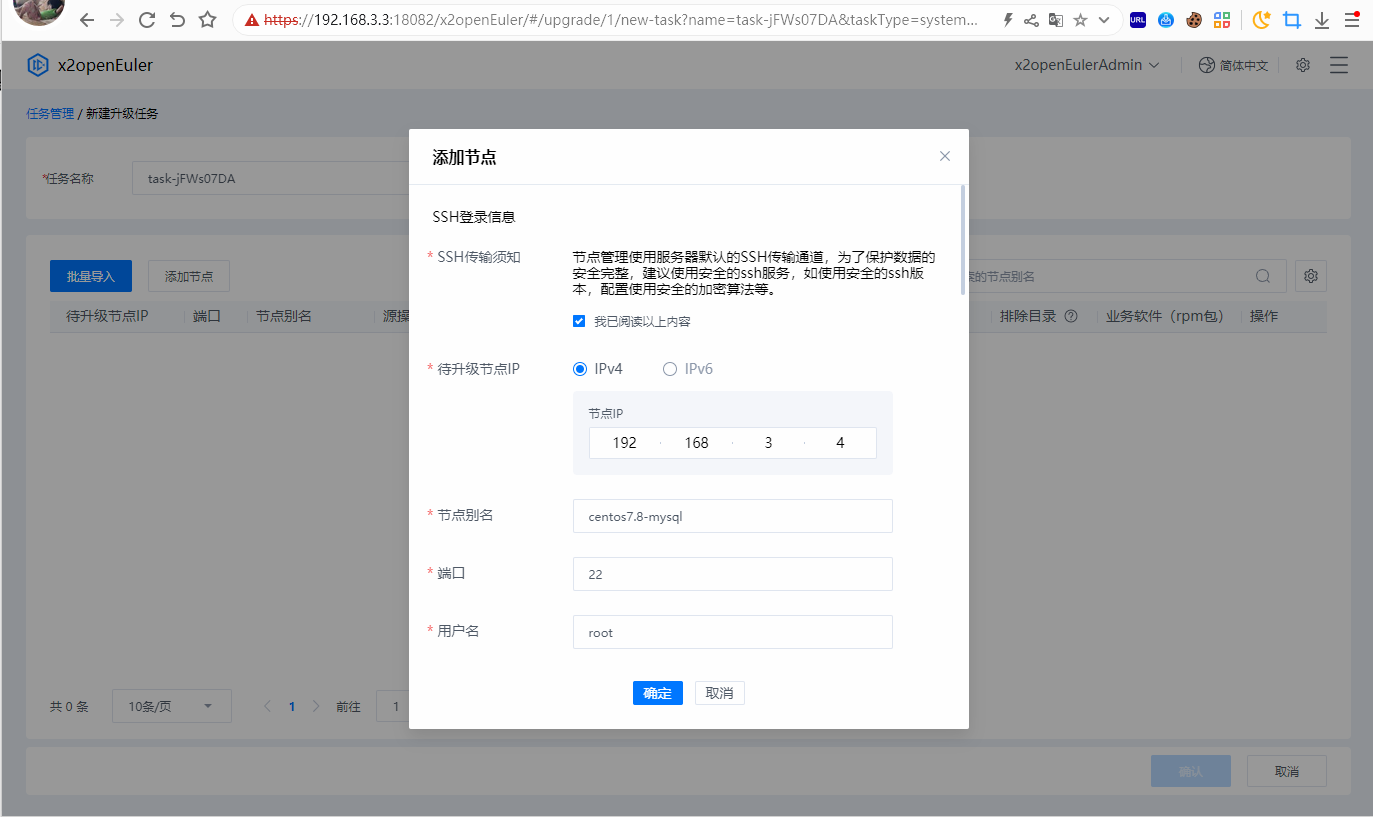Select the IPv6 radio button
Viewport: 1373px width, 817px height.
click(x=670, y=369)
